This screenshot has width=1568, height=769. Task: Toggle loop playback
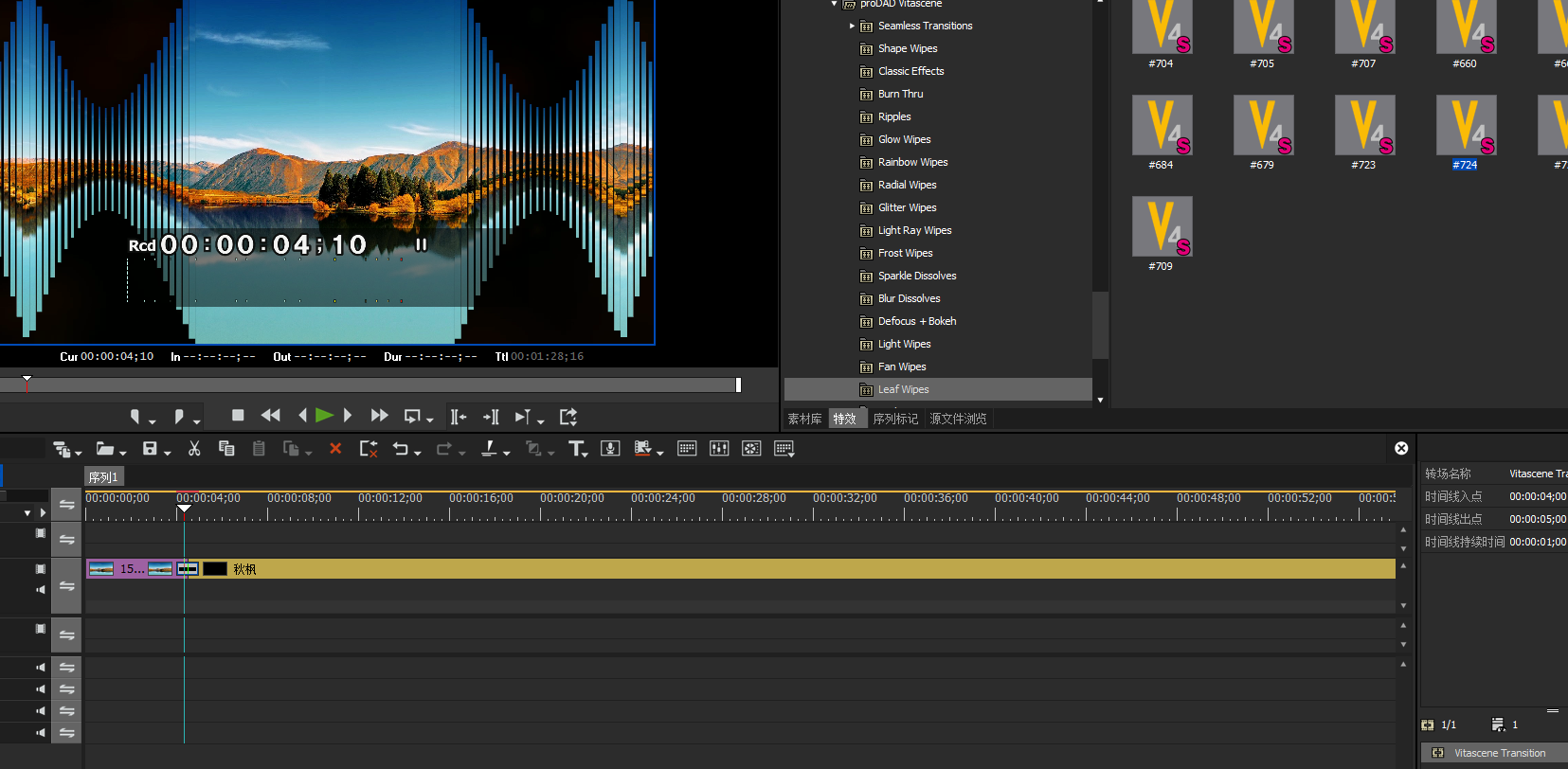(x=412, y=416)
